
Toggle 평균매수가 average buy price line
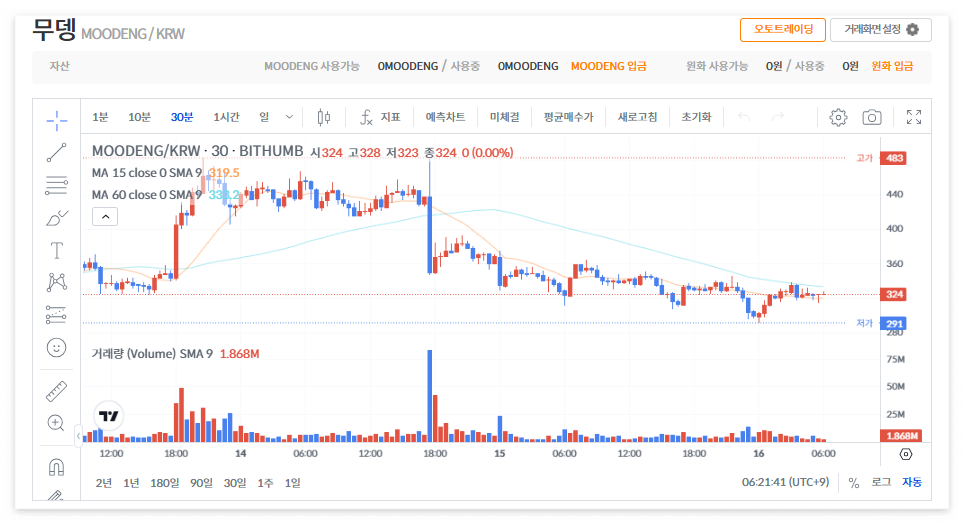tap(569, 117)
